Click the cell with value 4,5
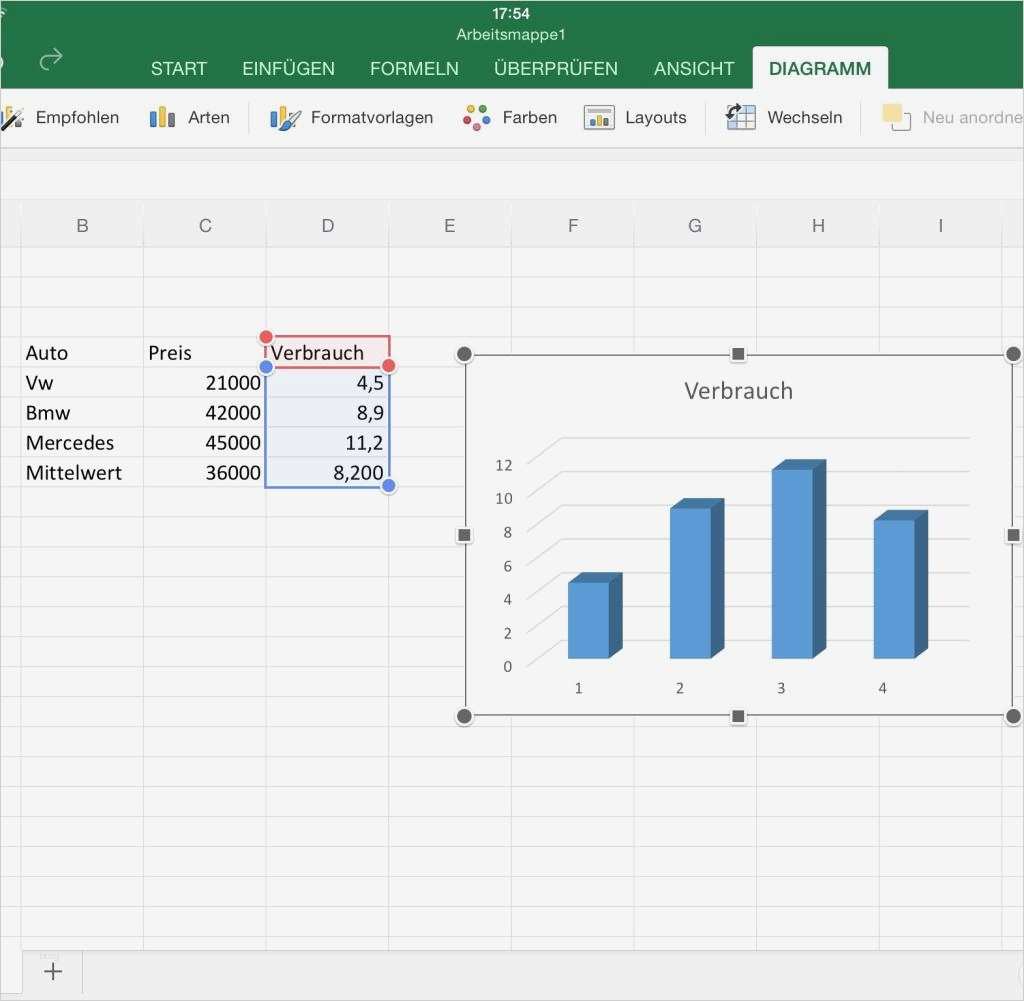 328,383
